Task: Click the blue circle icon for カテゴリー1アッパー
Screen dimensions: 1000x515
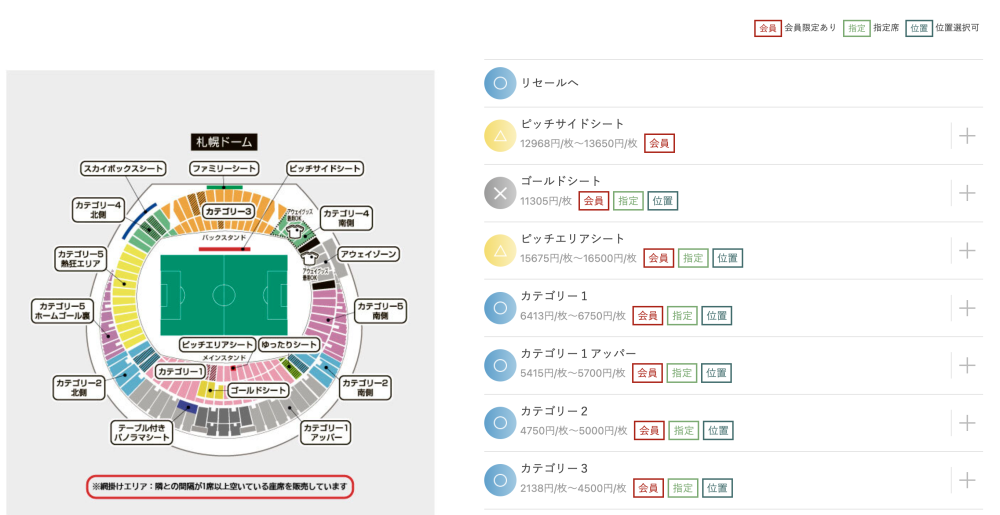Action: click(x=500, y=365)
